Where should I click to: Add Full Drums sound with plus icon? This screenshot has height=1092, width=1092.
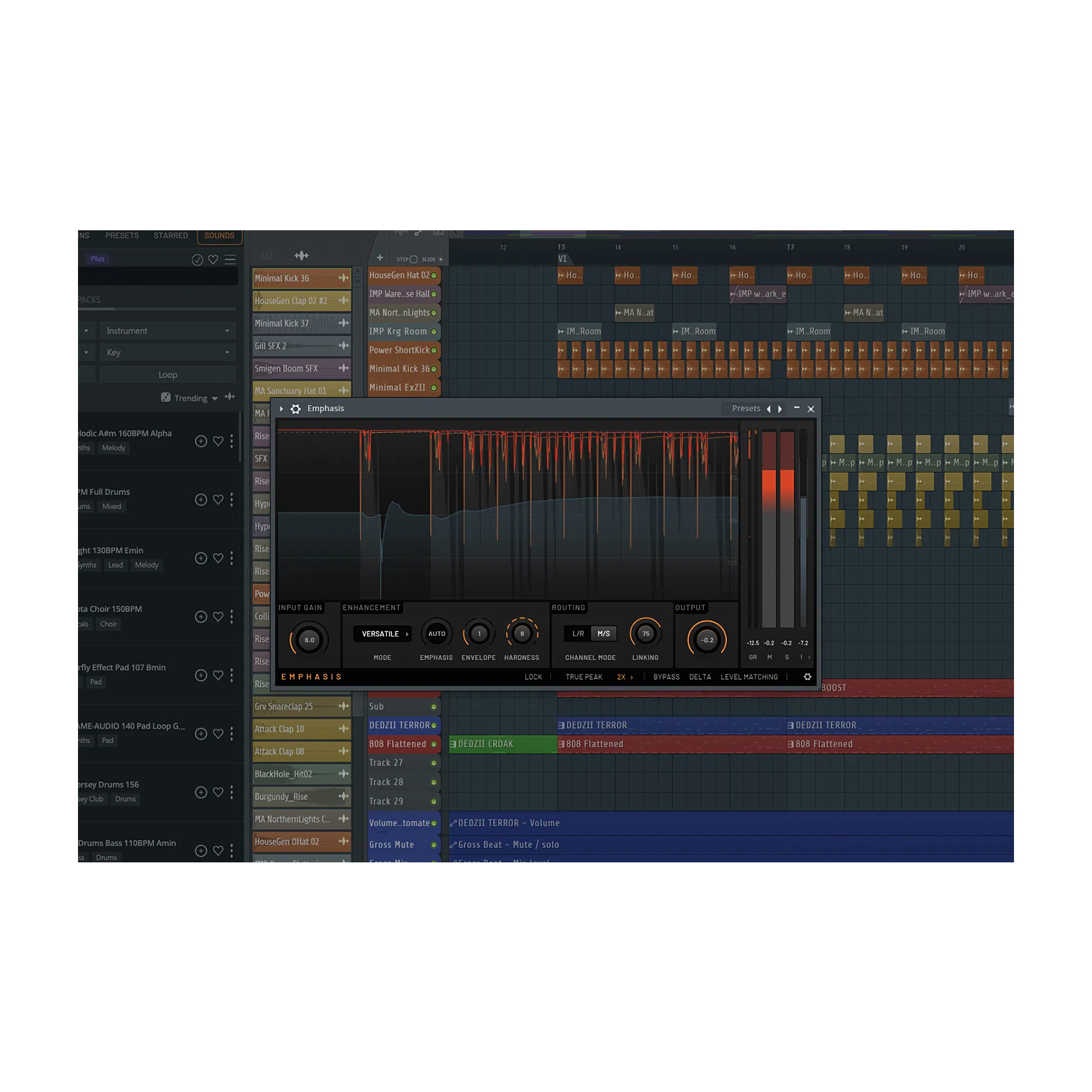(x=201, y=500)
